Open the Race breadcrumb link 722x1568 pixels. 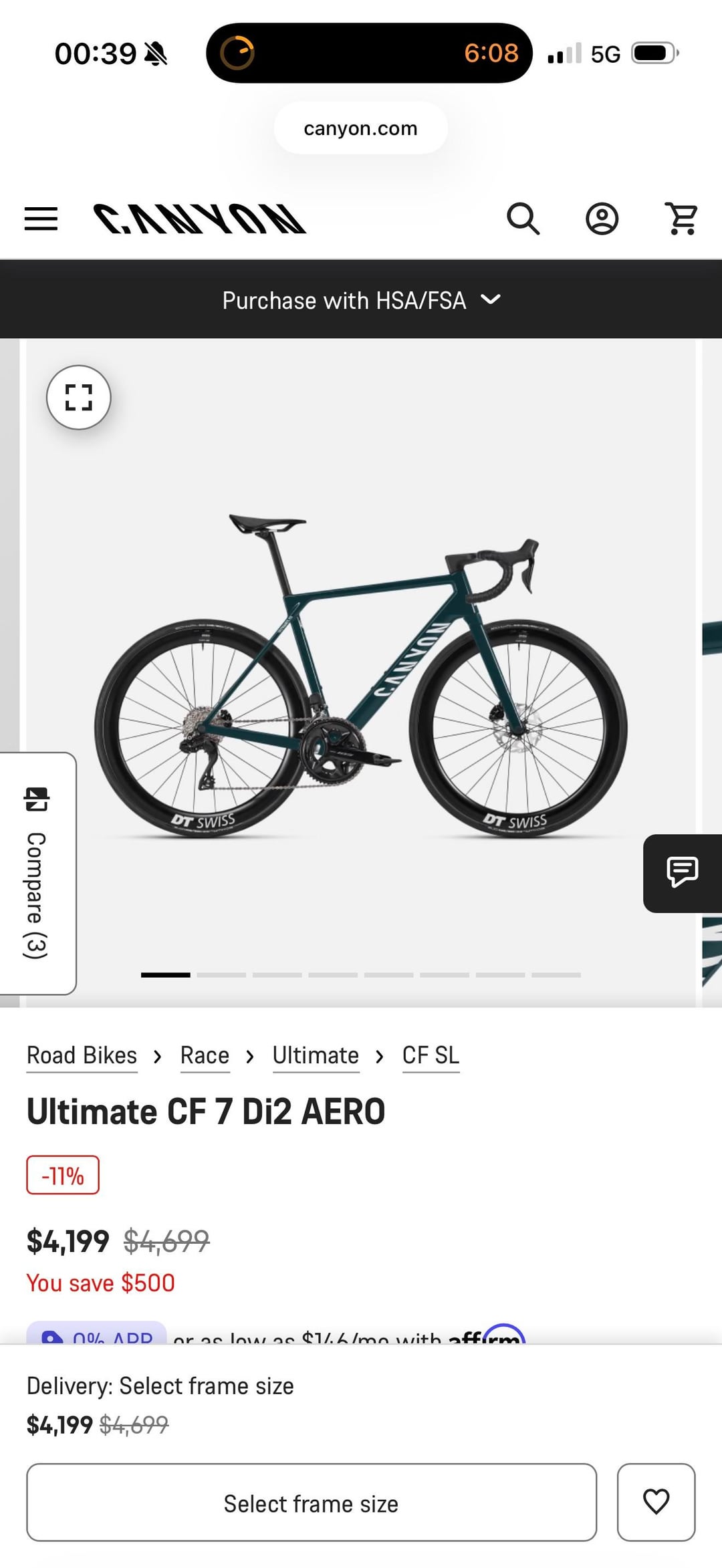coord(205,1055)
